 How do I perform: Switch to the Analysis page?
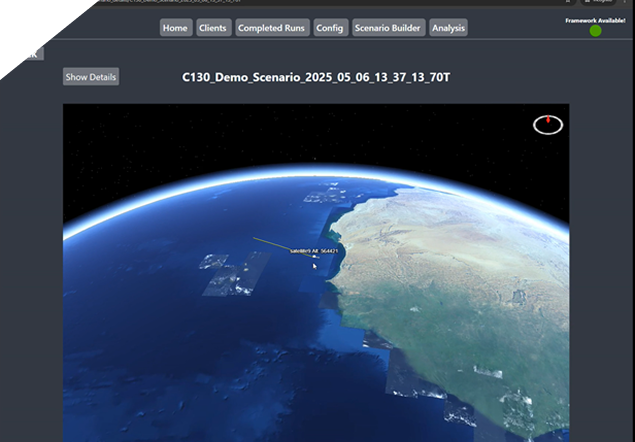(448, 28)
